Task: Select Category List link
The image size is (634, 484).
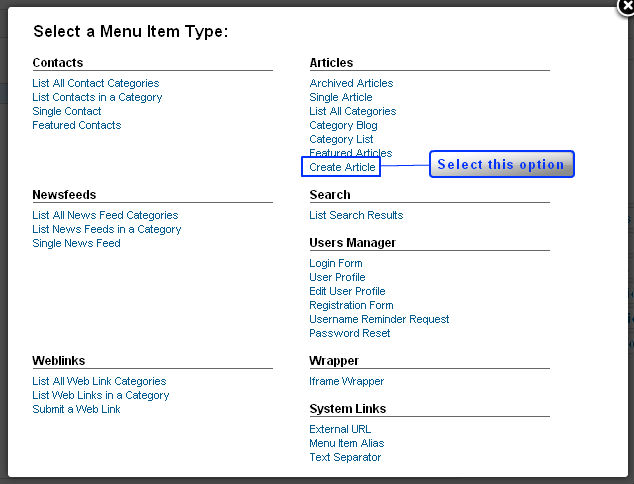Action: point(341,139)
